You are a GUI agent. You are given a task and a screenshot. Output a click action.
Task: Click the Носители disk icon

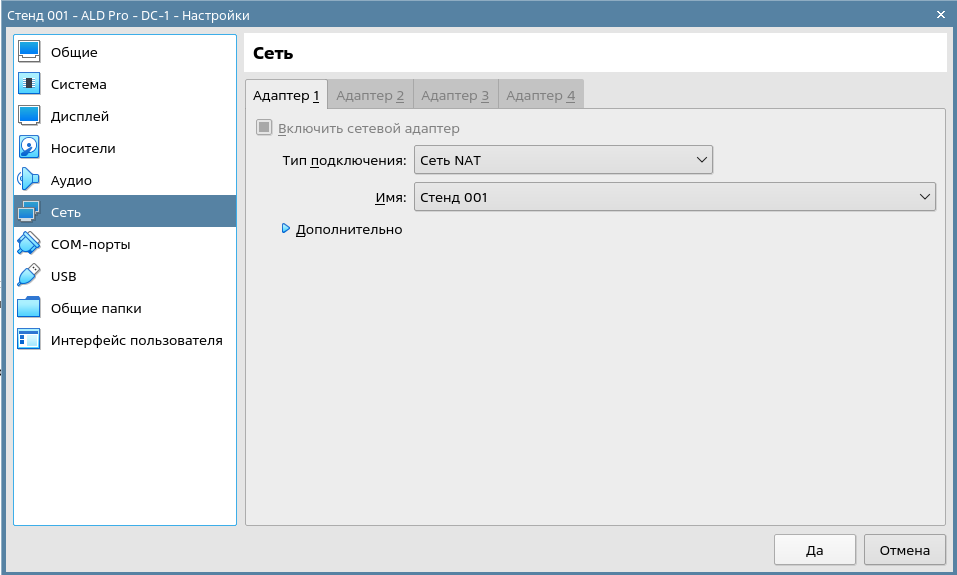29,148
